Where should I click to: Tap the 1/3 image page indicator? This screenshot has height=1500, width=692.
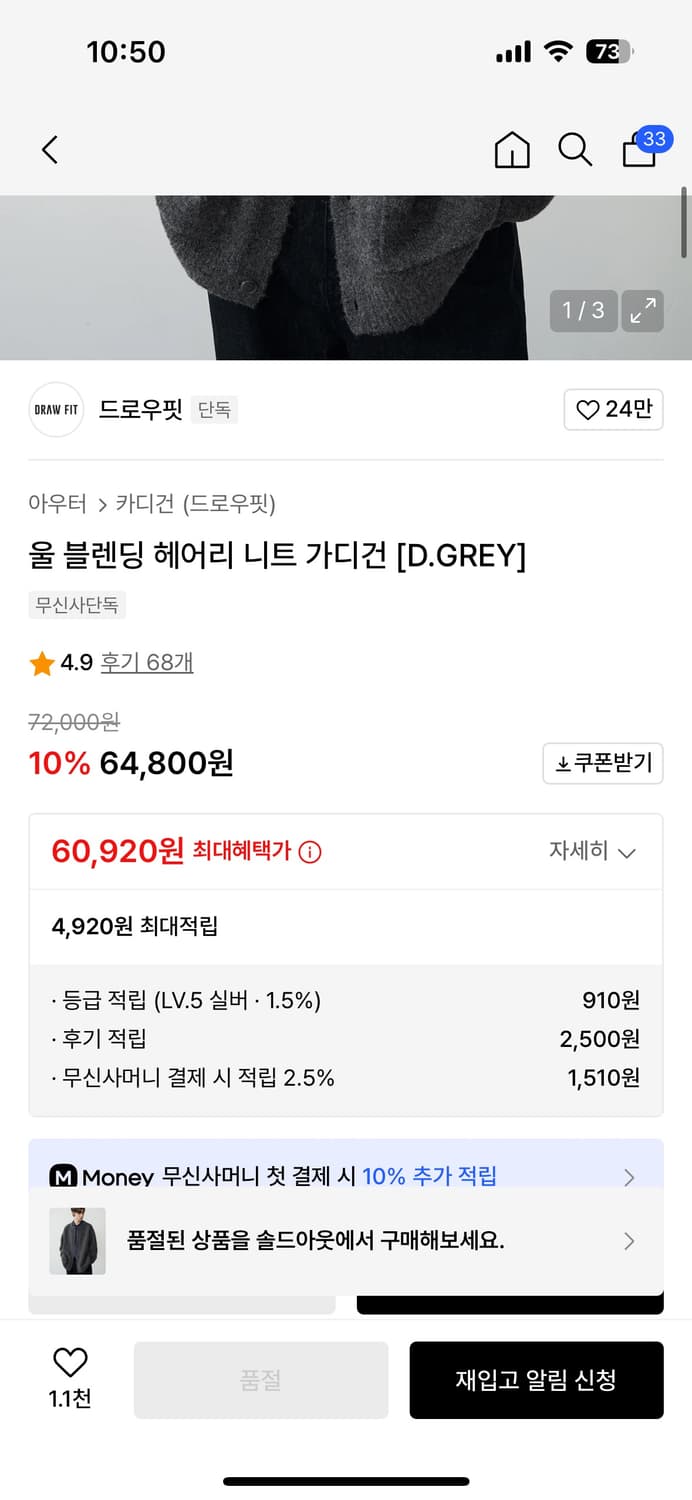coord(583,310)
